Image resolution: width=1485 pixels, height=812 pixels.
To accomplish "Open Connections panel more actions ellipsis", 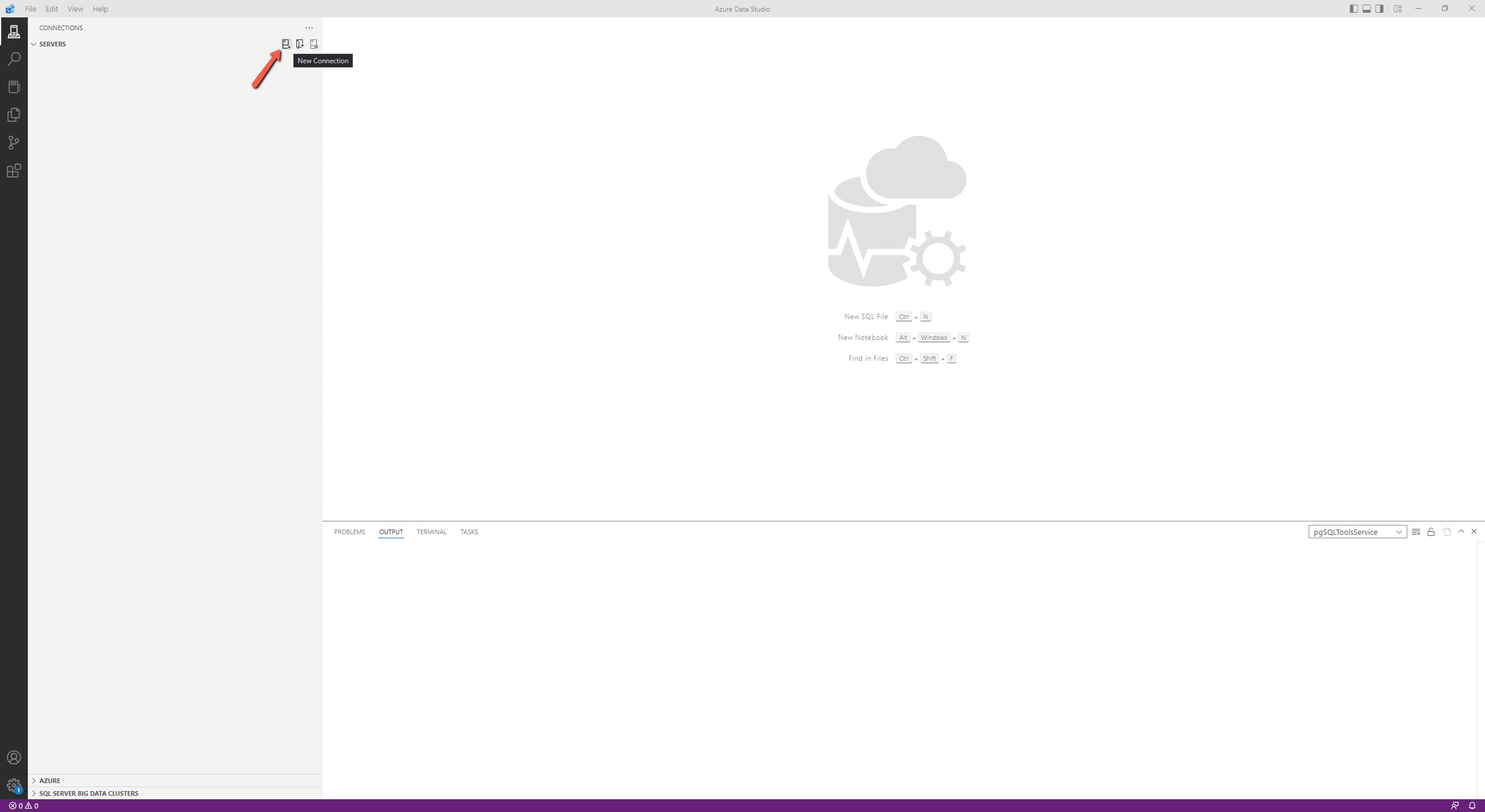I will coord(309,28).
